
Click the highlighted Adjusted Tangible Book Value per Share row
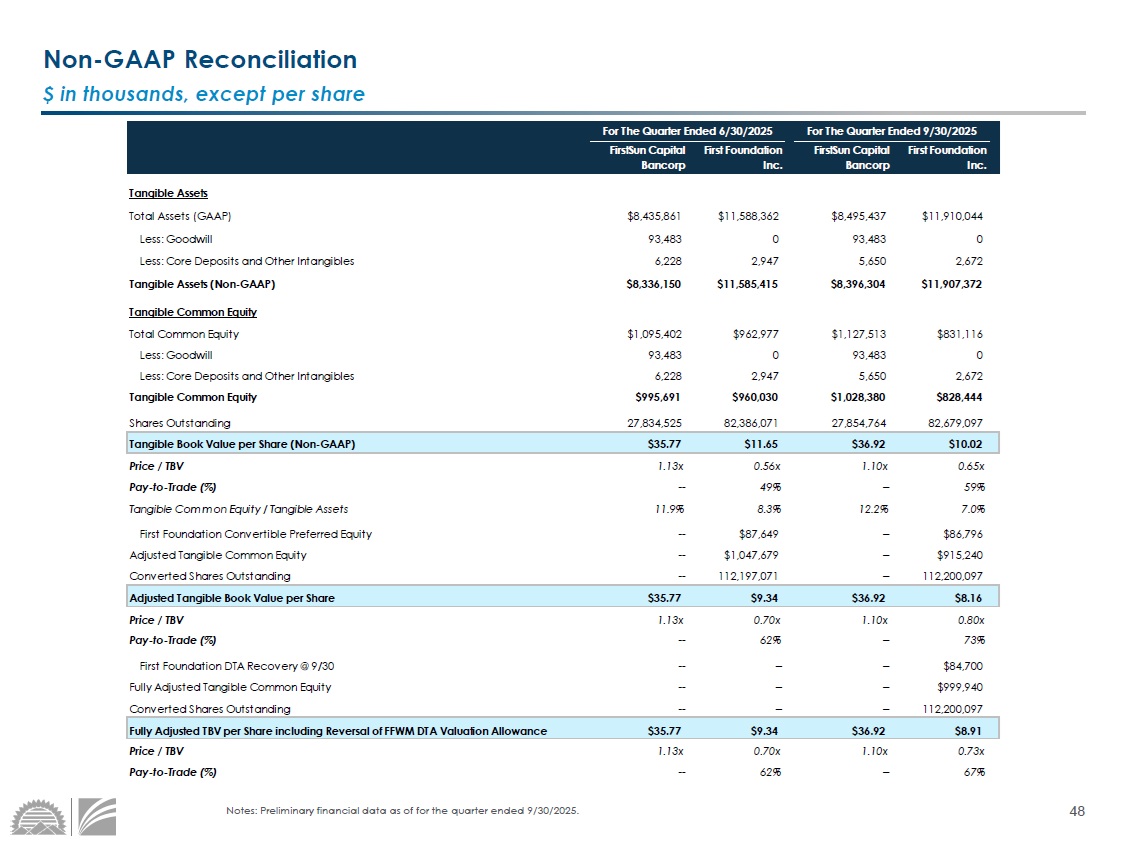click(231, 598)
